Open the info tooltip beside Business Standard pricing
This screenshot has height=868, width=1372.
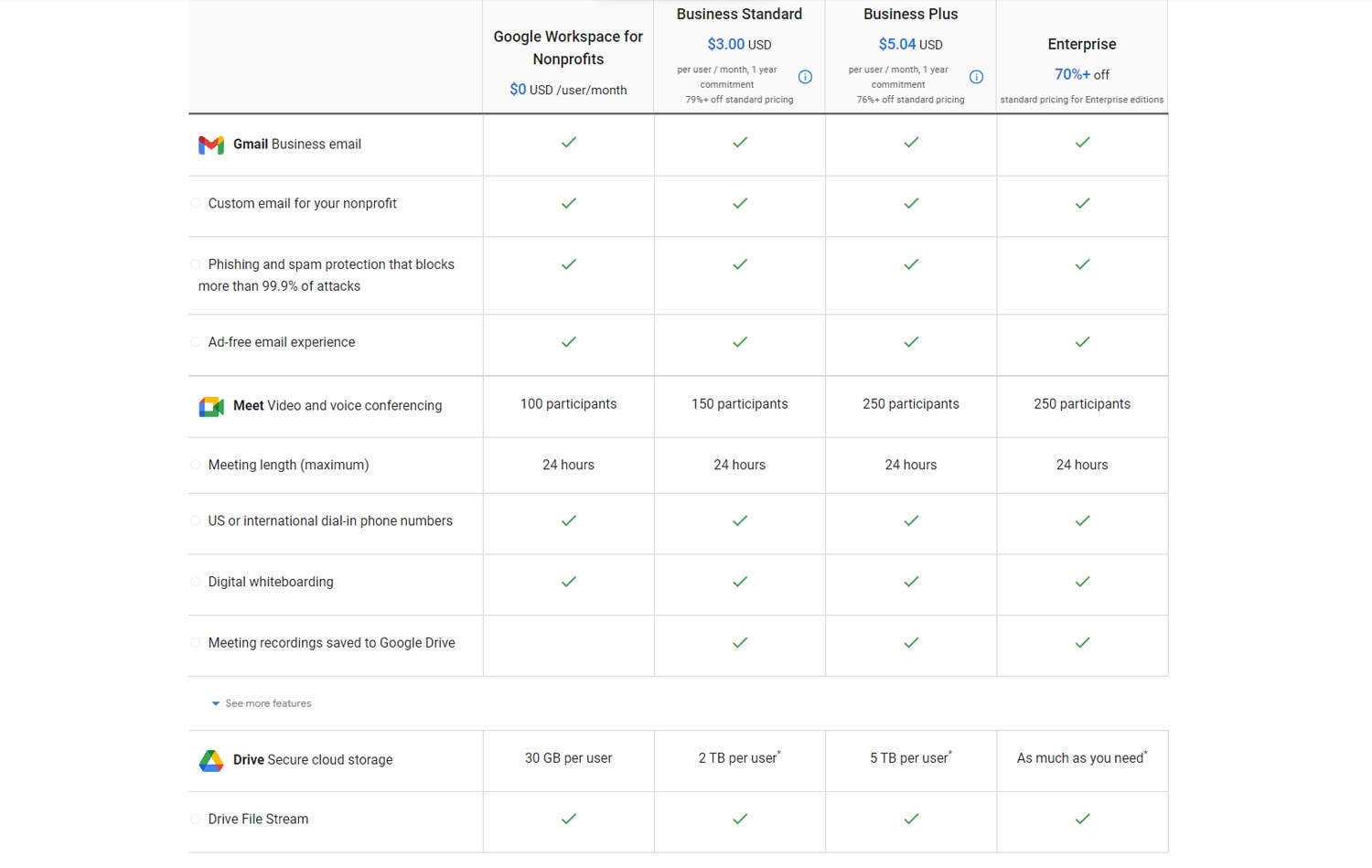pyautogui.click(x=805, y=77)
